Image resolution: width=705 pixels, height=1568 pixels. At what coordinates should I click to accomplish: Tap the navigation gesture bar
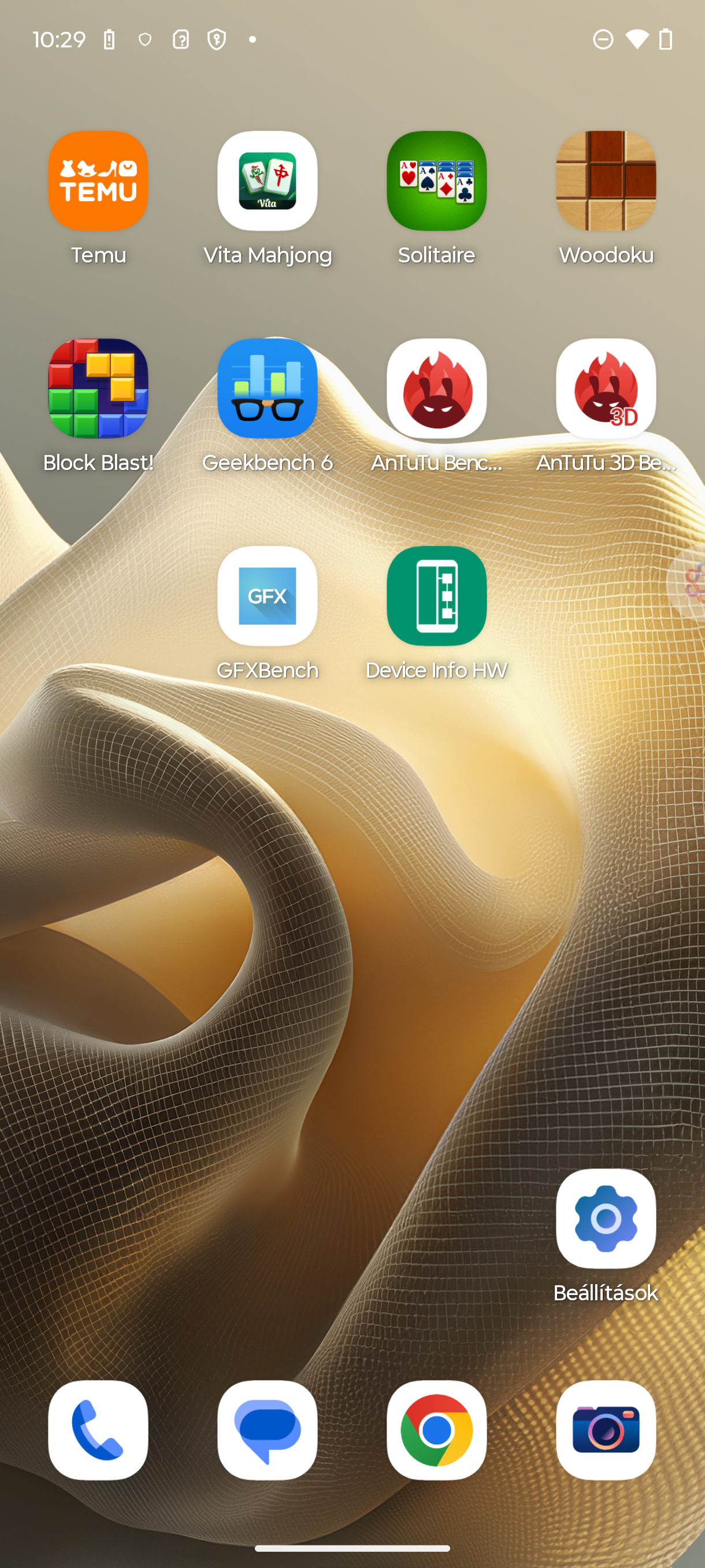point(352,1548)
